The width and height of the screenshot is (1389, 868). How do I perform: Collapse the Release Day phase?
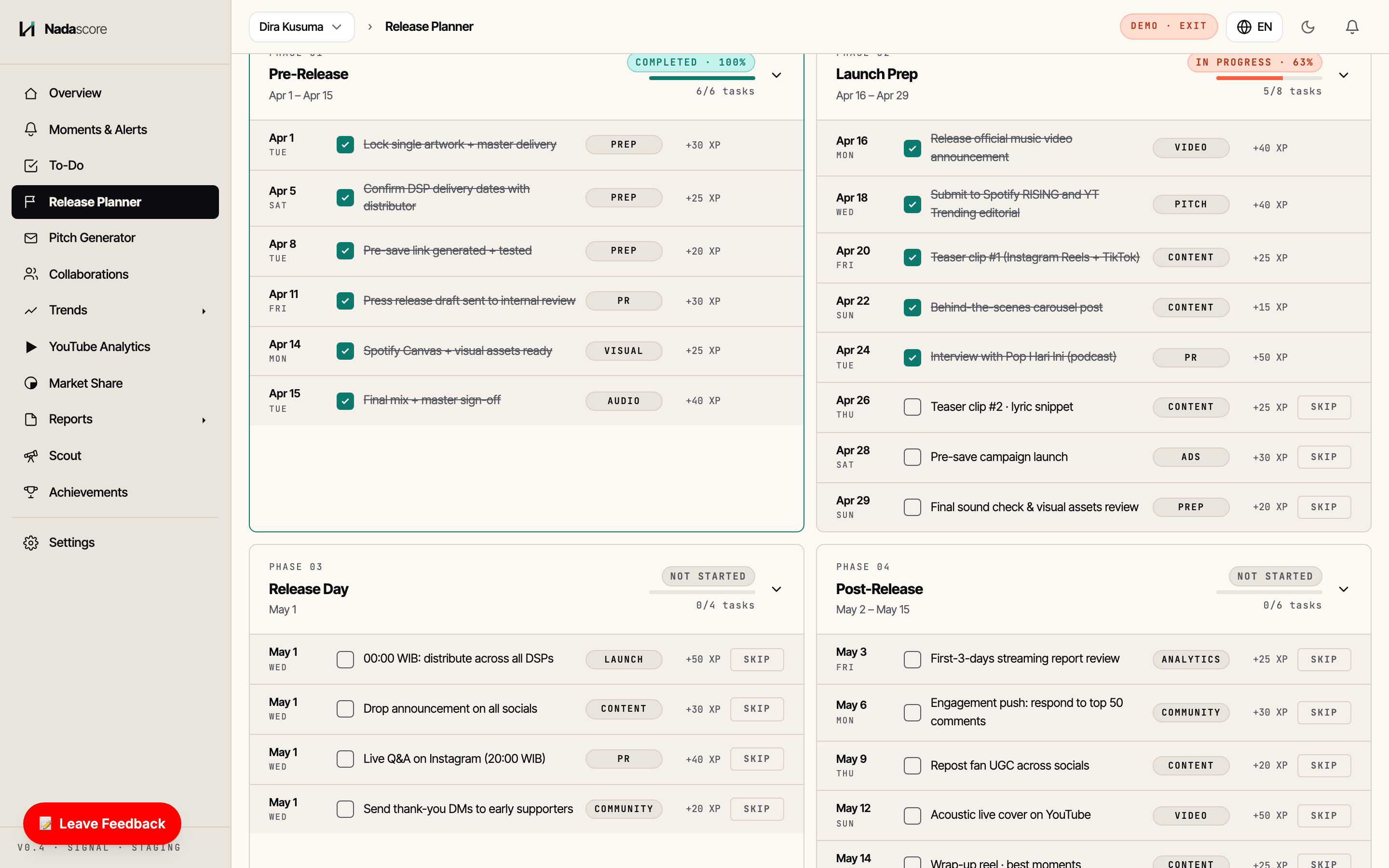coord(776,590)
